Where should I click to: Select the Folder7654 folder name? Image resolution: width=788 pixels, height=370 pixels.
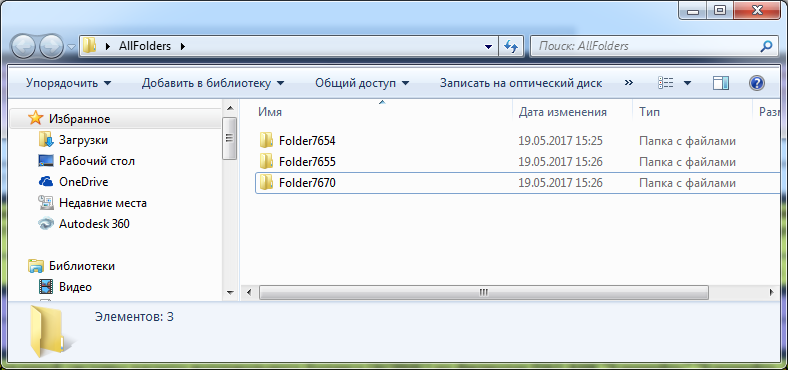point(307,141)
